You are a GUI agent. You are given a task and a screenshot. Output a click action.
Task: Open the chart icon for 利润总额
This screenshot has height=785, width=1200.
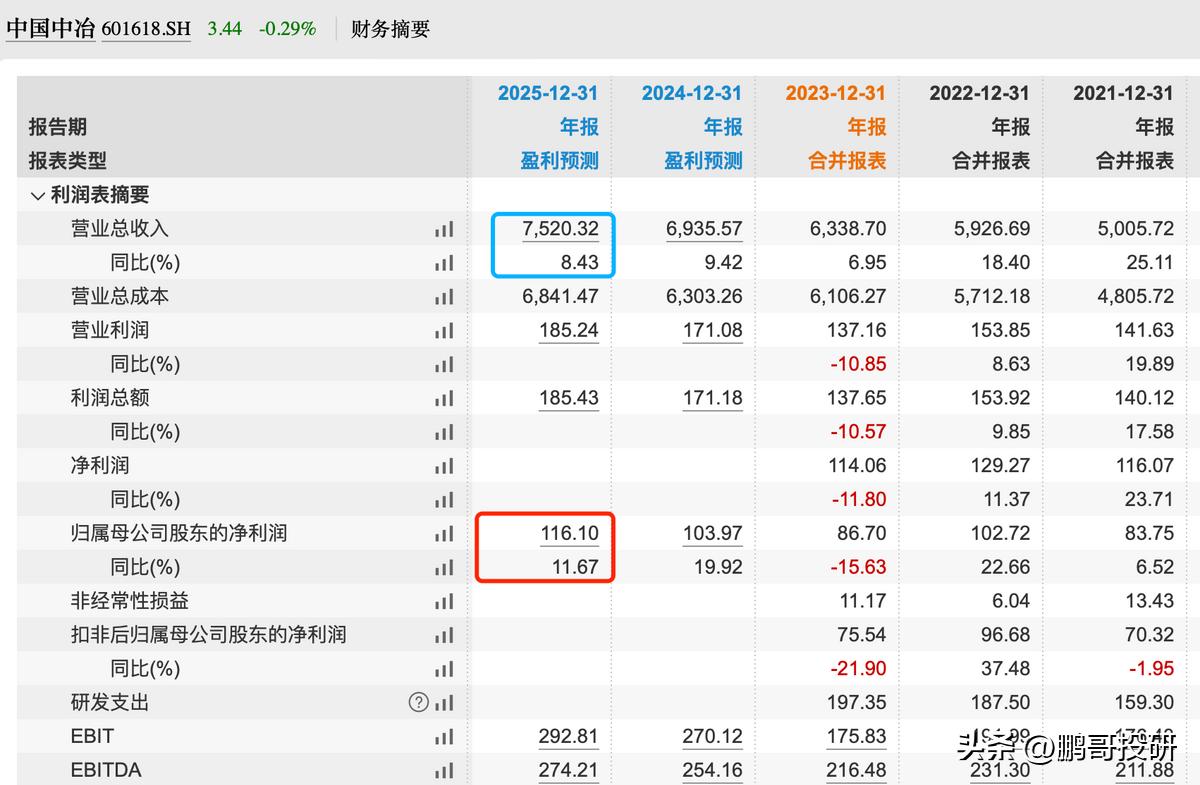pyautogui.click(x=443, y=397)
